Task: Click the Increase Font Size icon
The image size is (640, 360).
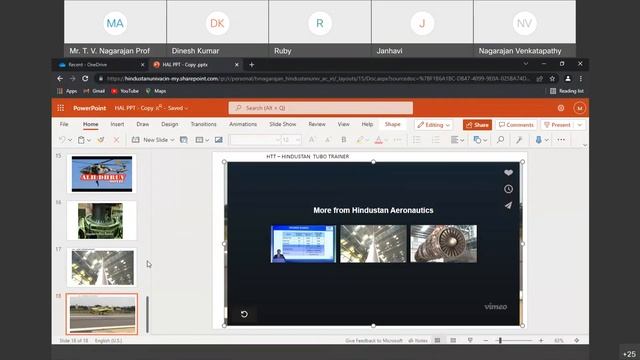Action: tap(312, 140)
